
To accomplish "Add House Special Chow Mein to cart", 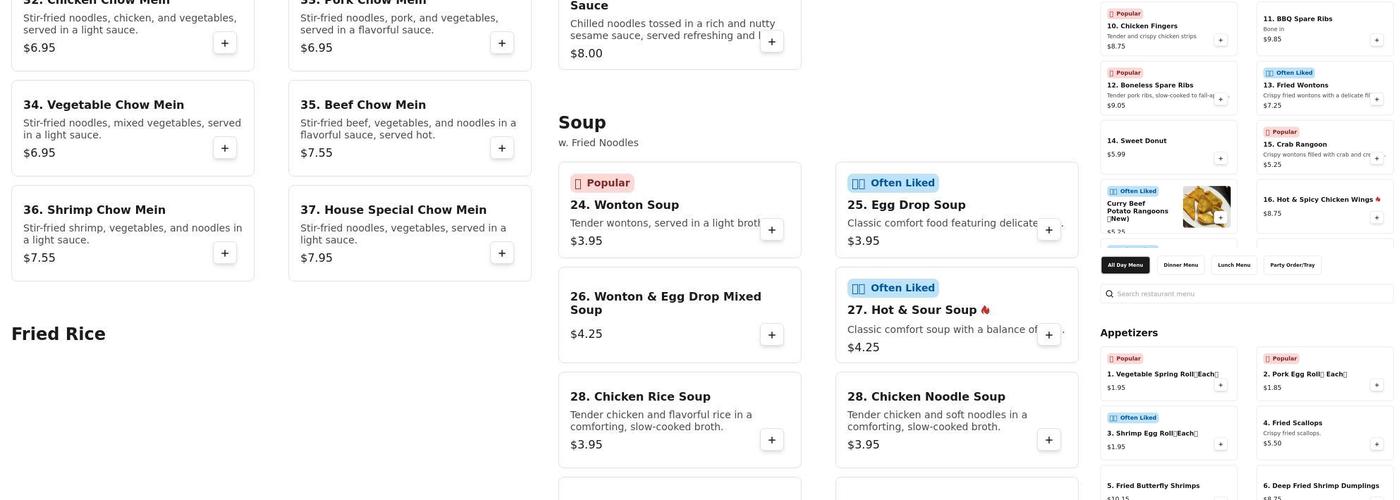I will point(502,253).
